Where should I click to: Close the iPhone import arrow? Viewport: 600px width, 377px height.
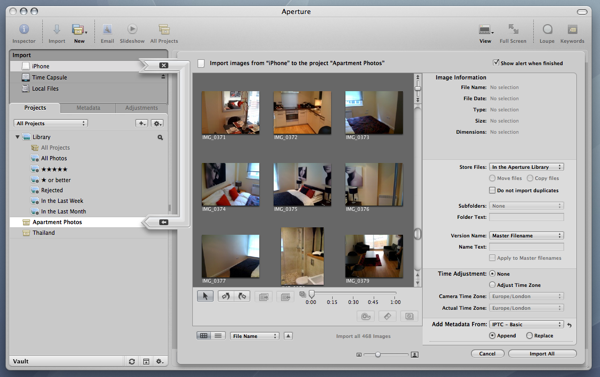pos(164,65)
